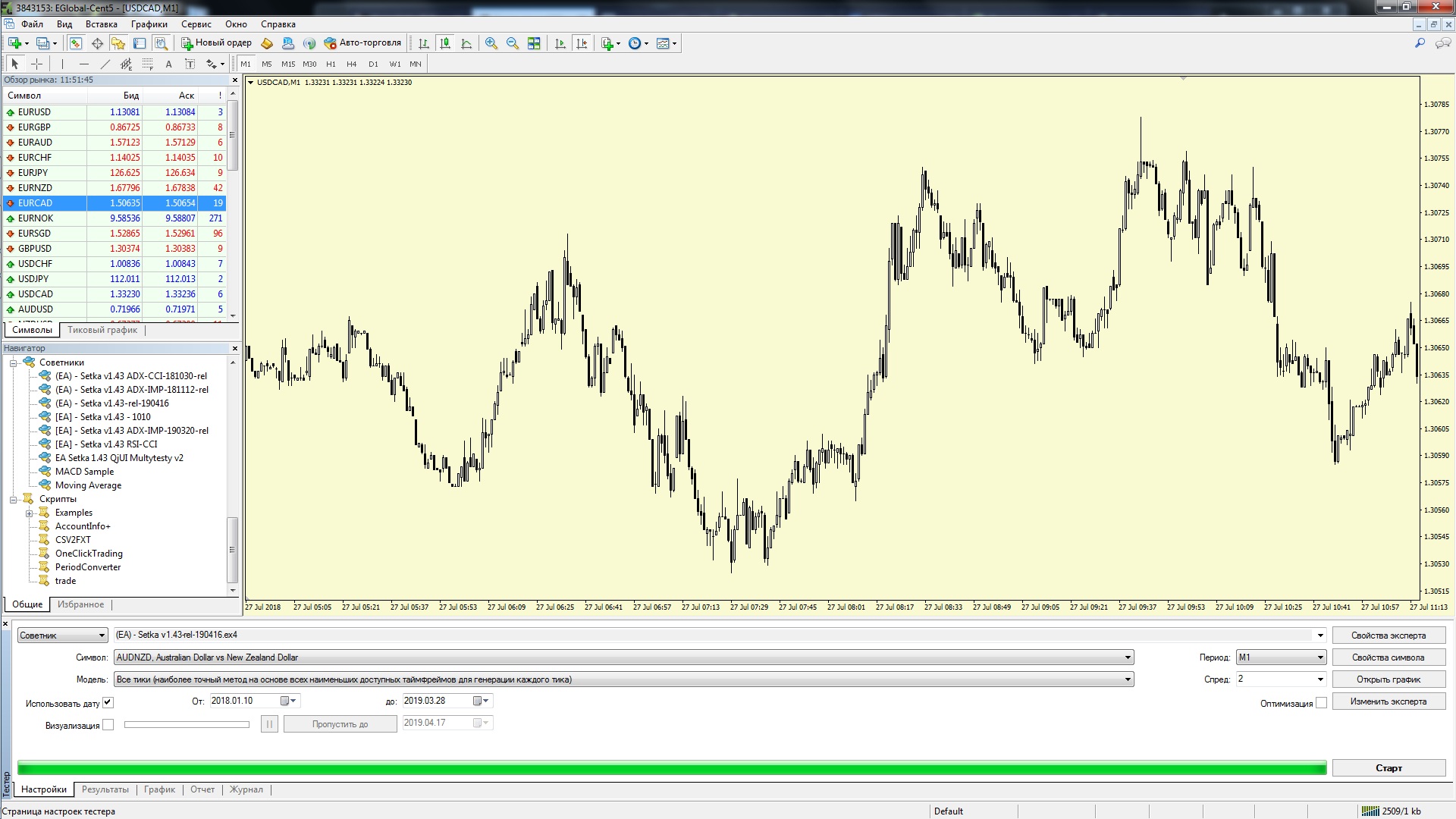Screen dimensions: 1456x819
Task: Click the 'Новый ордер' button
Action: (x=217, y=43)
